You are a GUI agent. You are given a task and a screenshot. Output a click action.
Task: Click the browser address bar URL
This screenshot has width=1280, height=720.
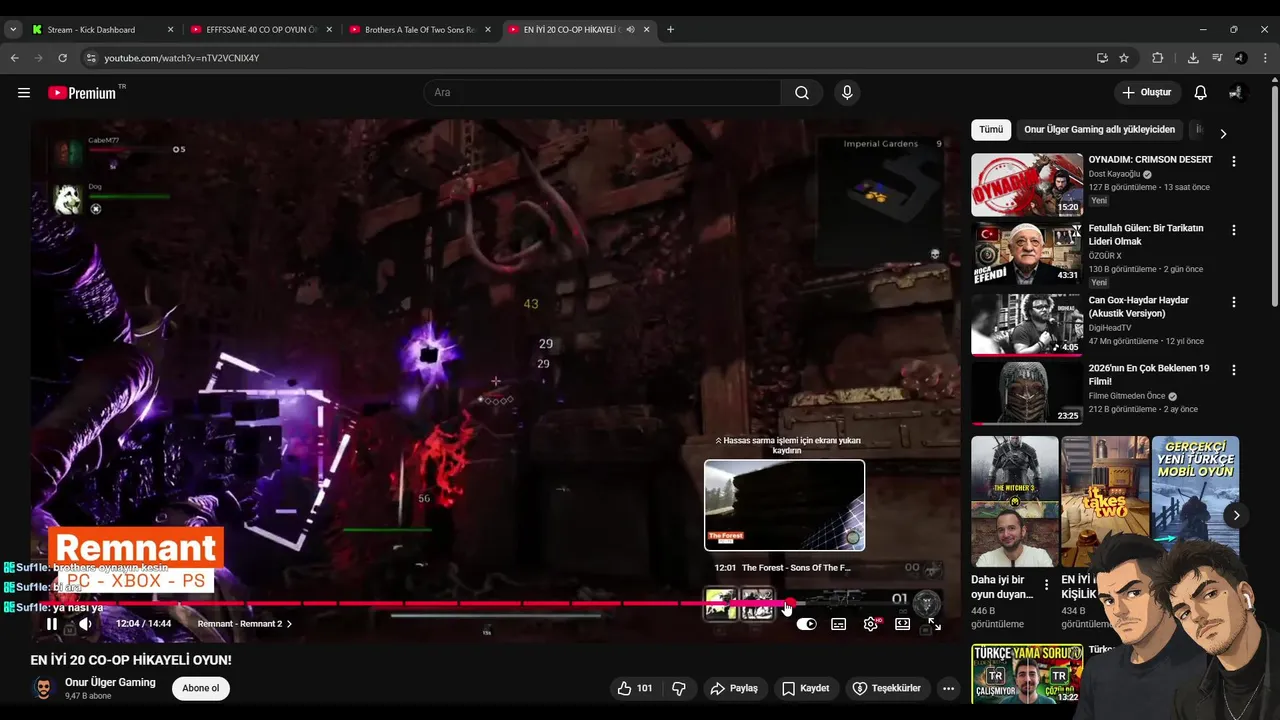click(181, 58)
